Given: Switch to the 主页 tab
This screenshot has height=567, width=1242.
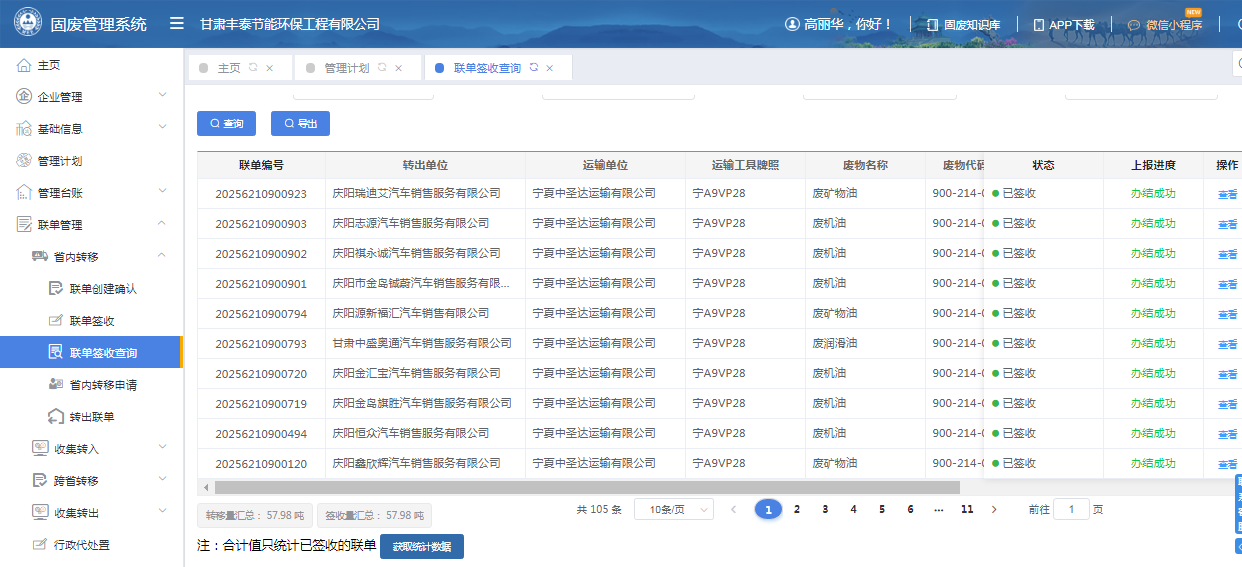Looking at the screenshot, I should coord(229,68).
